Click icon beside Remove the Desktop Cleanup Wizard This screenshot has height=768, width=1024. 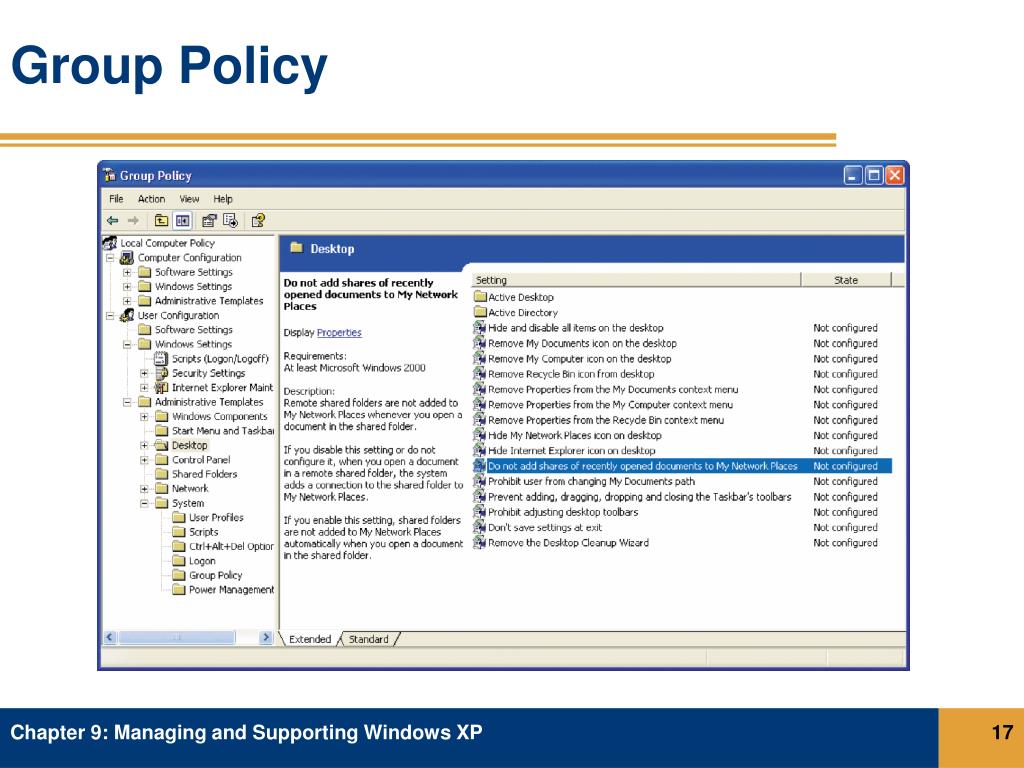coord(480,543)
